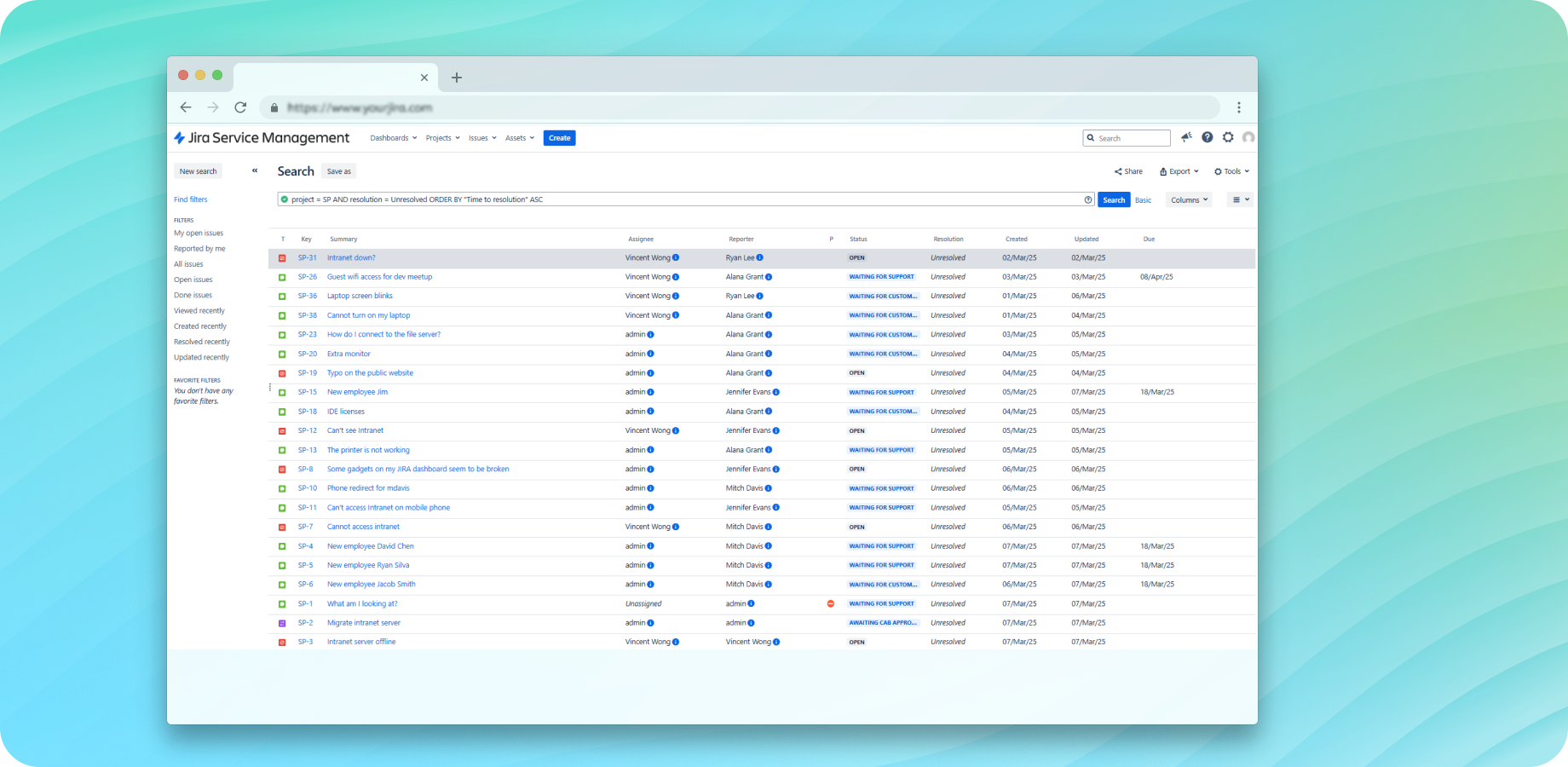Open the browser three-dot menu
Image resolution: width=1568 pixels, height=767 pixels.
coord(1239,107)
